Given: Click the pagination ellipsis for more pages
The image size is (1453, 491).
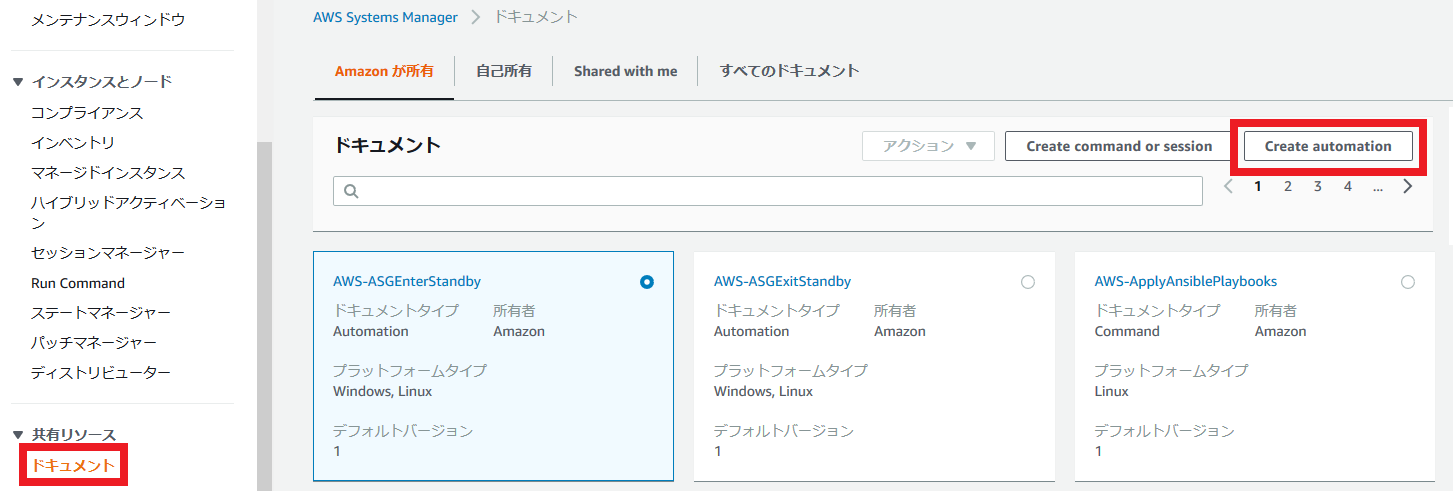Looking at the screenshot, I should pyautogui.click(x=1378, y=186).
